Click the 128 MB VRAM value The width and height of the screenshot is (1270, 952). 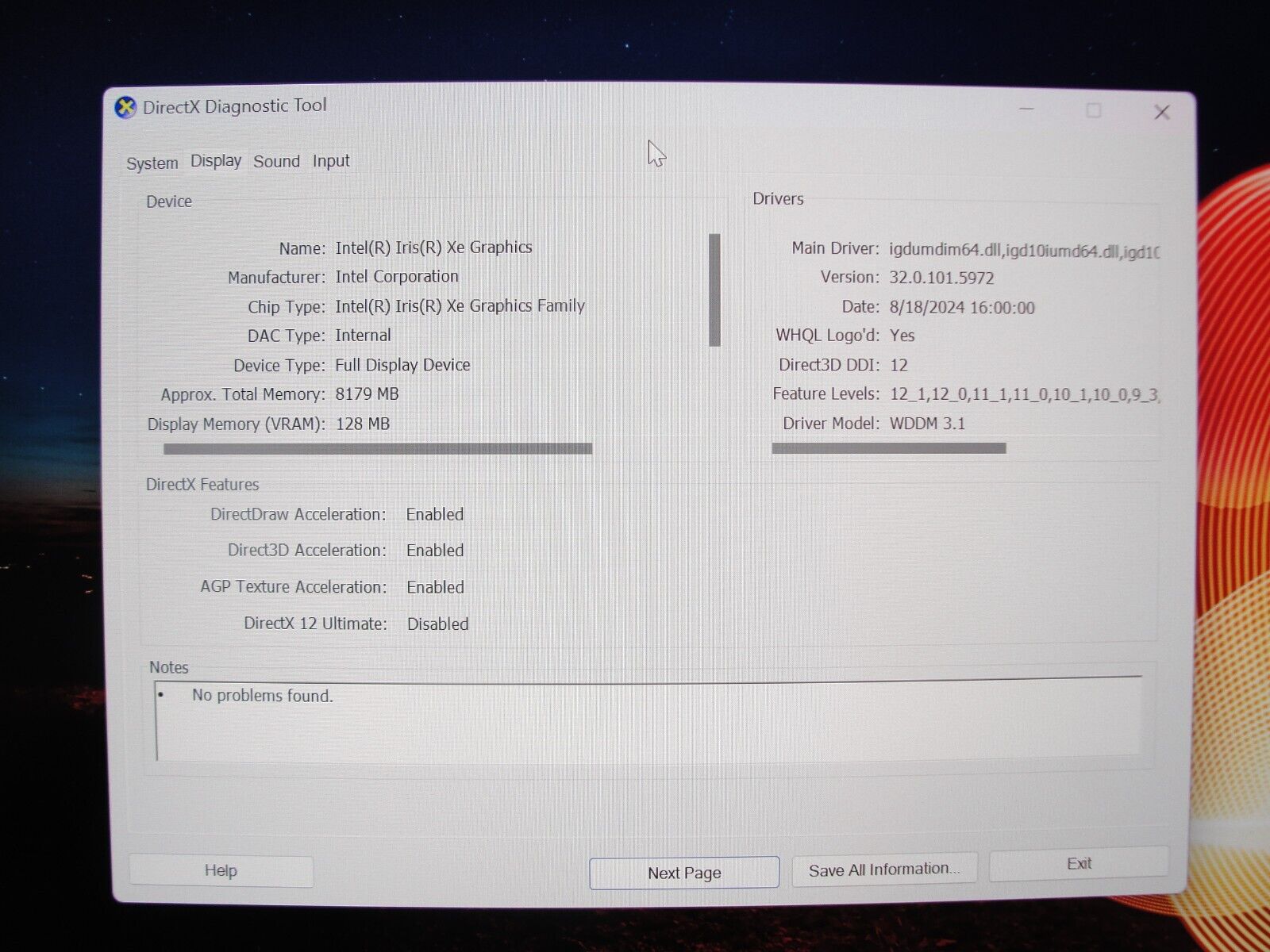tap(363, 424)
